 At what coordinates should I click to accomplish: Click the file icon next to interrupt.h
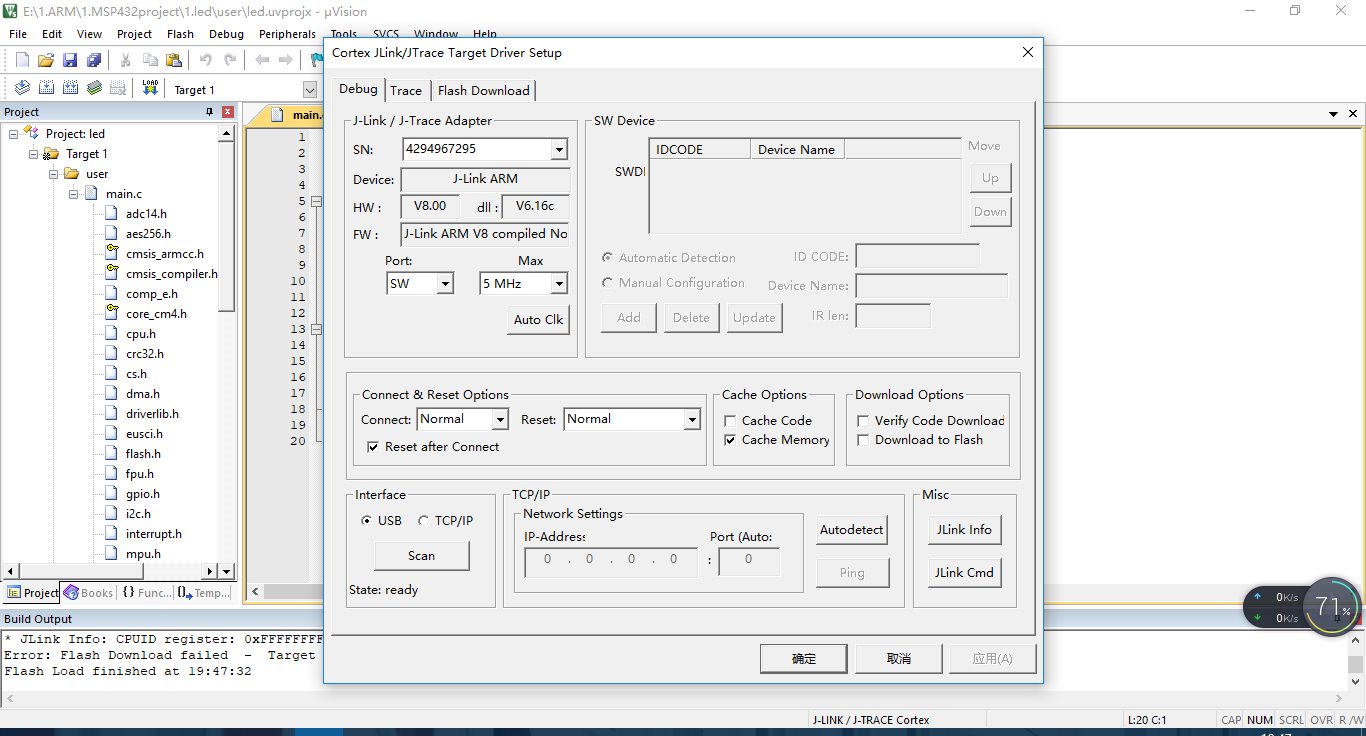coord(110,534)
